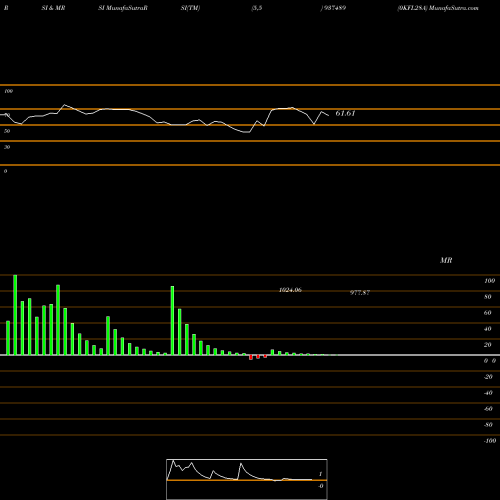Viewport: 500px width, 500px height.
Task: Click the -60 label on MR axis
Action: [x=488, y=409]
